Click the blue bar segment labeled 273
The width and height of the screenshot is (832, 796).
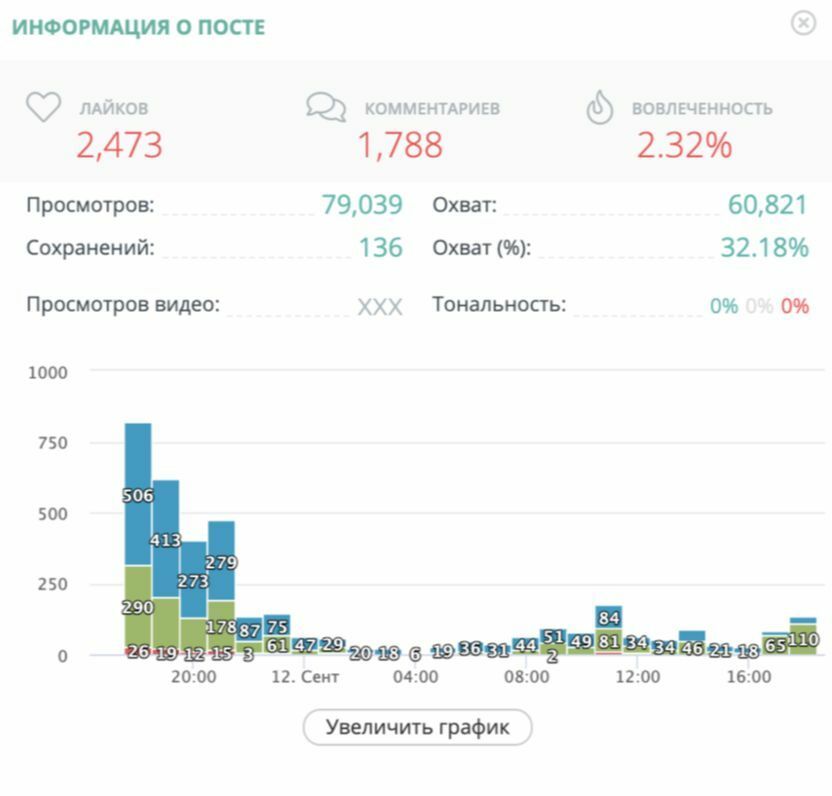pos(193,580)
